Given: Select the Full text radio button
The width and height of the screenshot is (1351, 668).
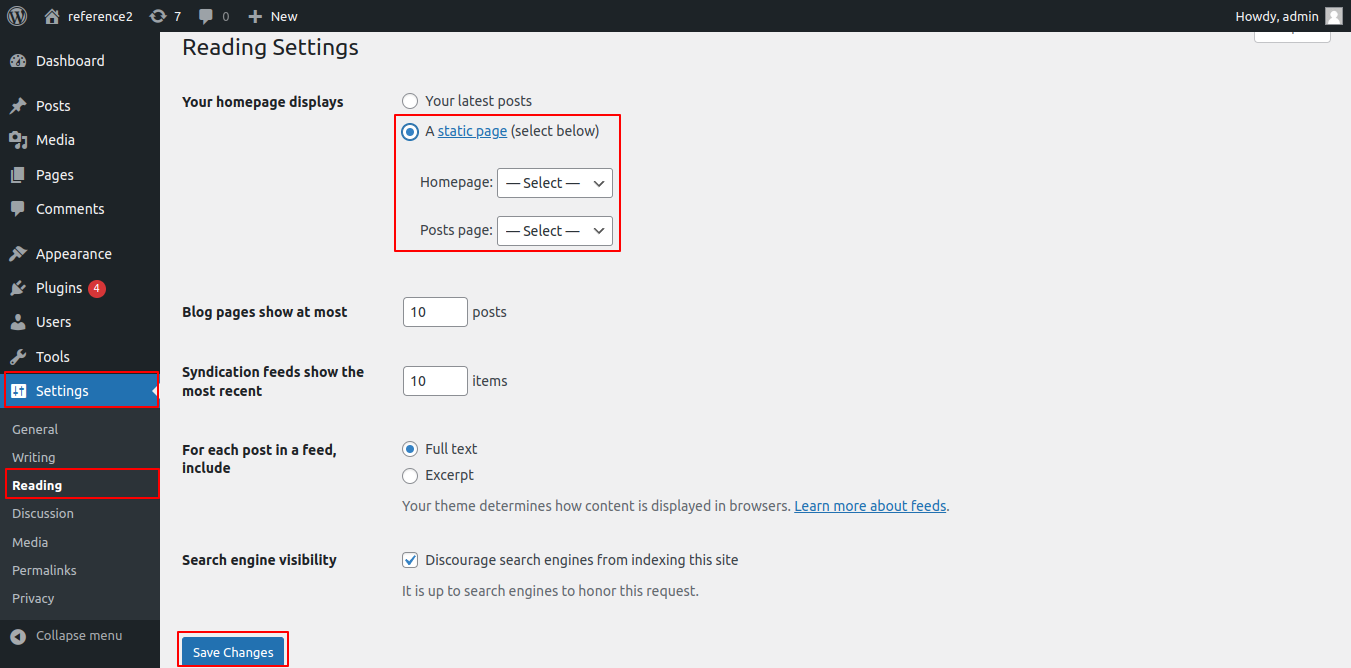Looking at the screenshot, I should (410, 450).
